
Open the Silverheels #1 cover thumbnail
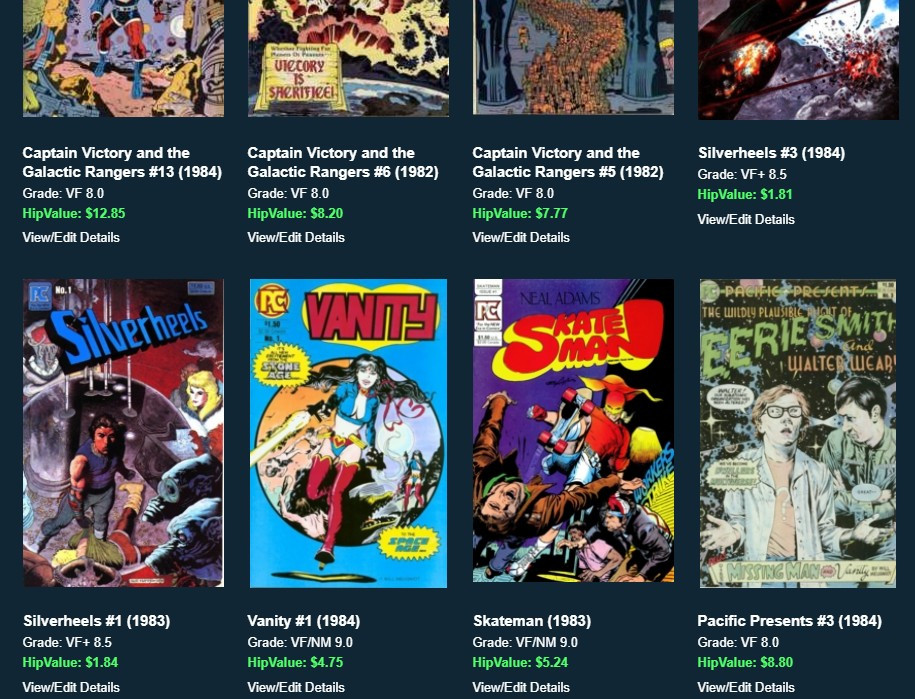[x=123, y=433]
